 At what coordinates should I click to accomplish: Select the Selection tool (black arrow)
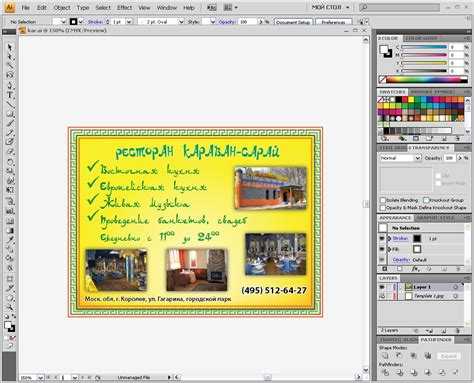click(x=10, y=47)
